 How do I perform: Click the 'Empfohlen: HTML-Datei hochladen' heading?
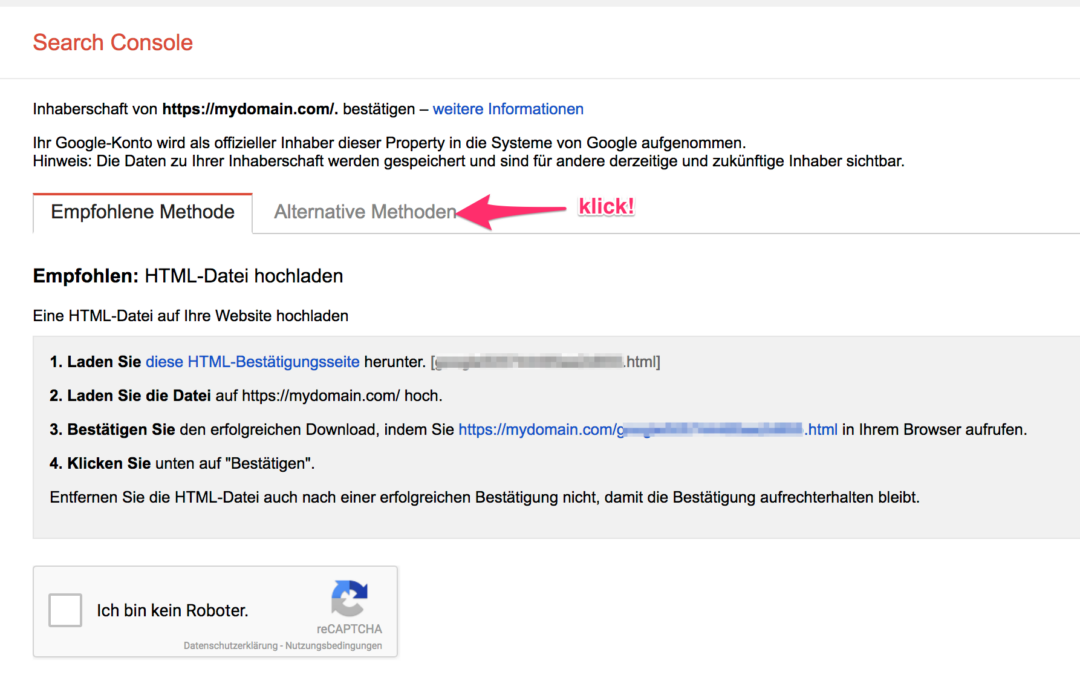188,275
